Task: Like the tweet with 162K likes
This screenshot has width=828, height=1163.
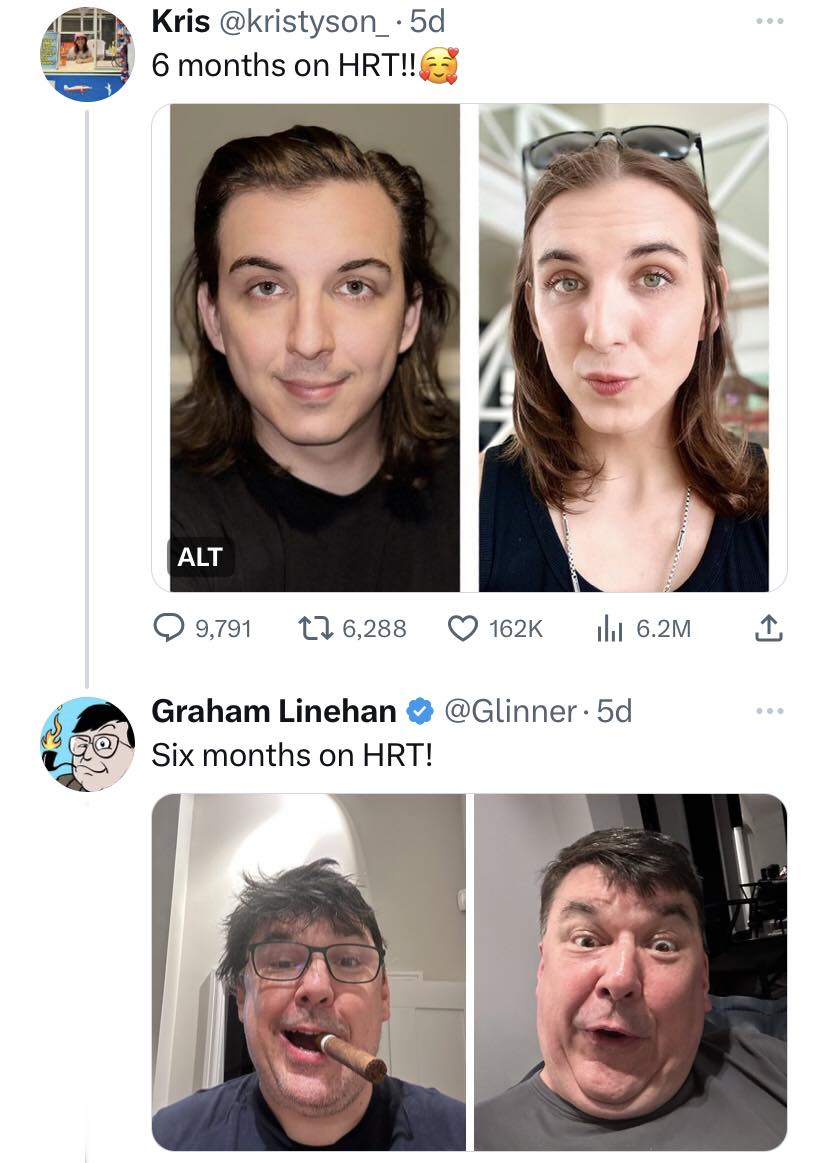Action: [462, 628]
